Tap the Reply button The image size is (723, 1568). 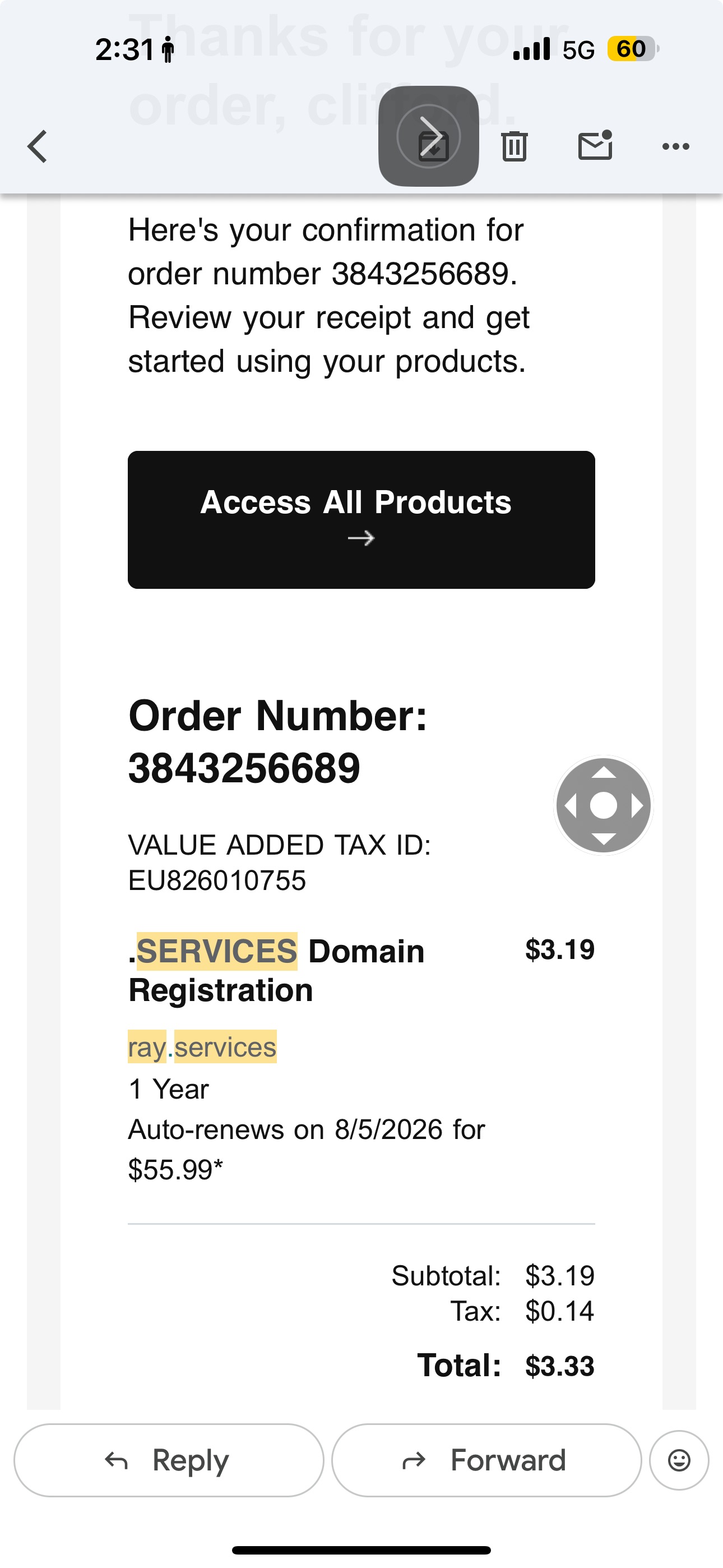point(169,1460)
